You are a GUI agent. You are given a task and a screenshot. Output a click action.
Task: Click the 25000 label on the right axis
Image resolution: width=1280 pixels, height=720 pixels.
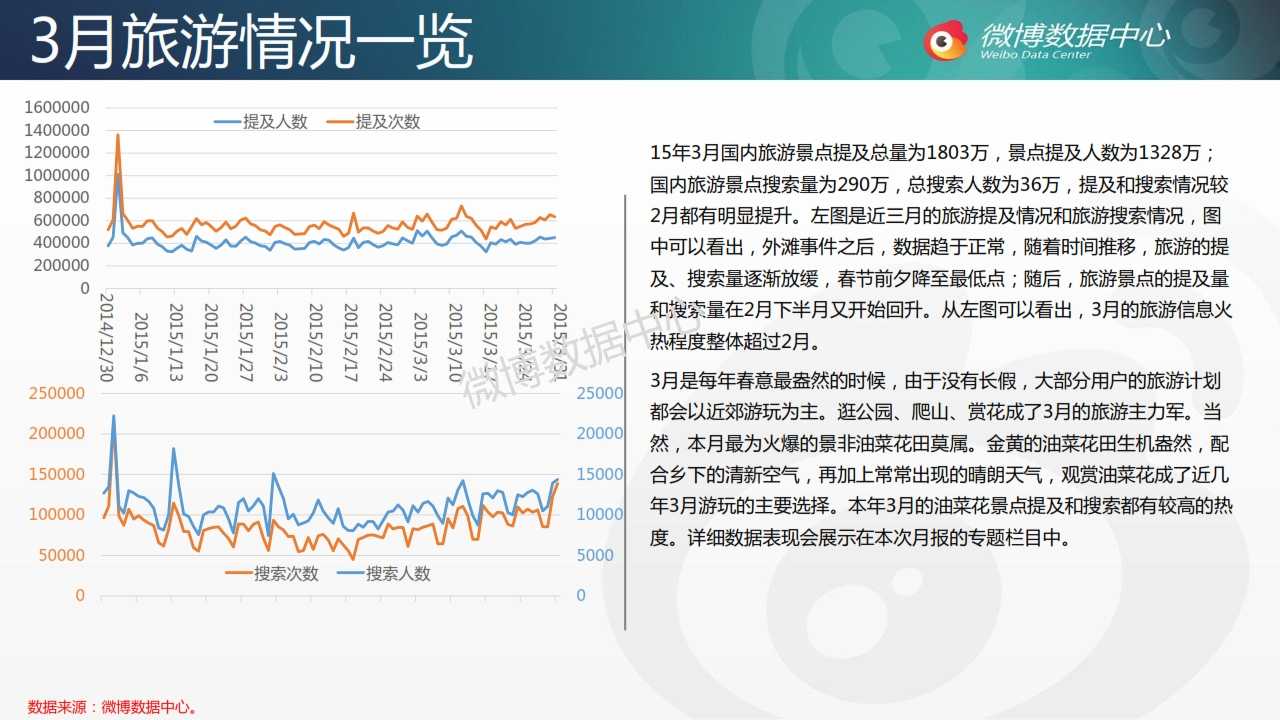click(600, 393)
